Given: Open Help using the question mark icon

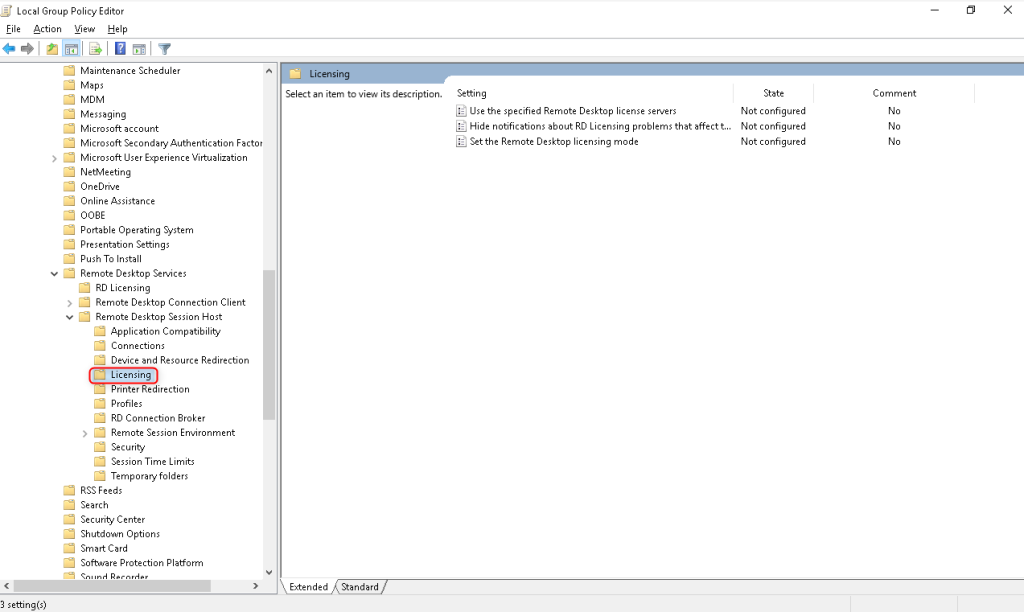Looking at the screenshot, I should (120, 49).
